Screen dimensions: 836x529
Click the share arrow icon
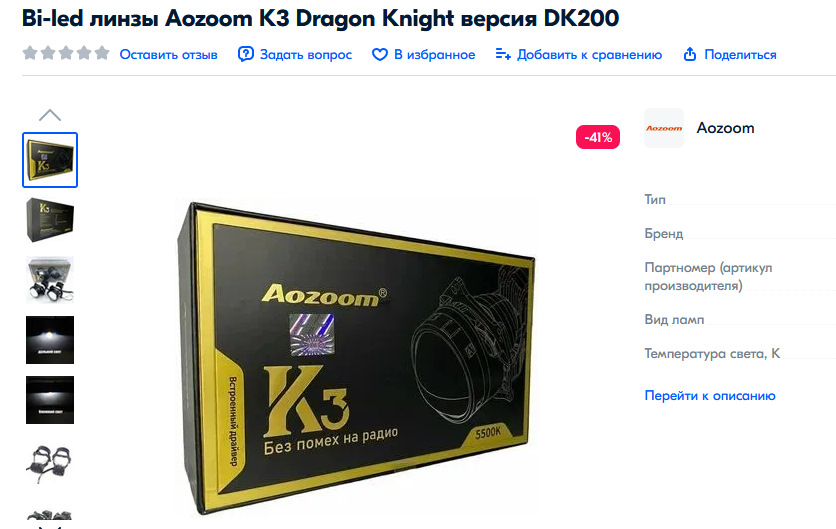(690, 54)
